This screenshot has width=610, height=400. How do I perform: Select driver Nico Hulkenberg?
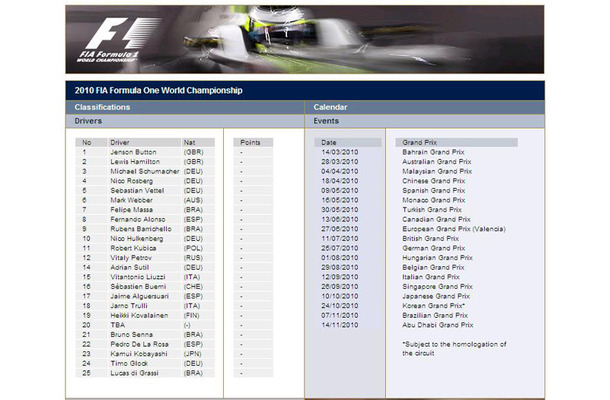click(x=137, y=239)
